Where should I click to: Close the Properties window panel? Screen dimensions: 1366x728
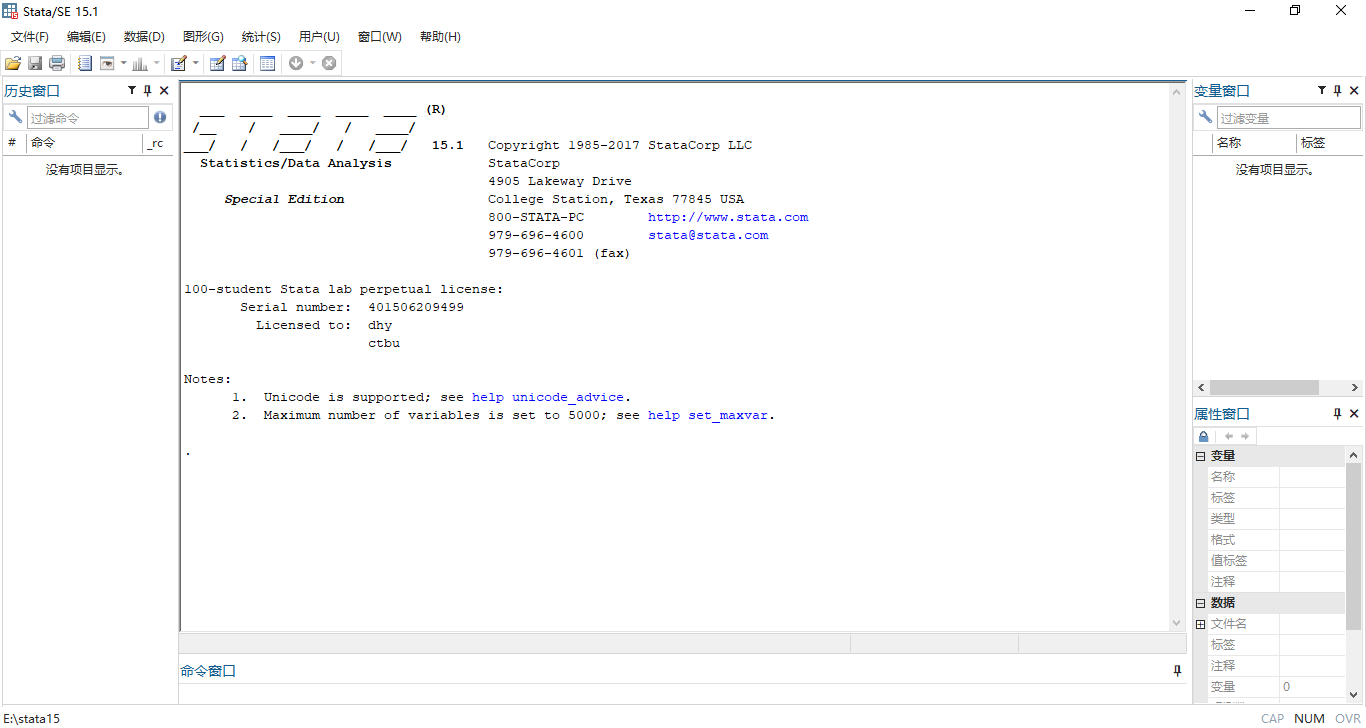(x=1354, y=413)
